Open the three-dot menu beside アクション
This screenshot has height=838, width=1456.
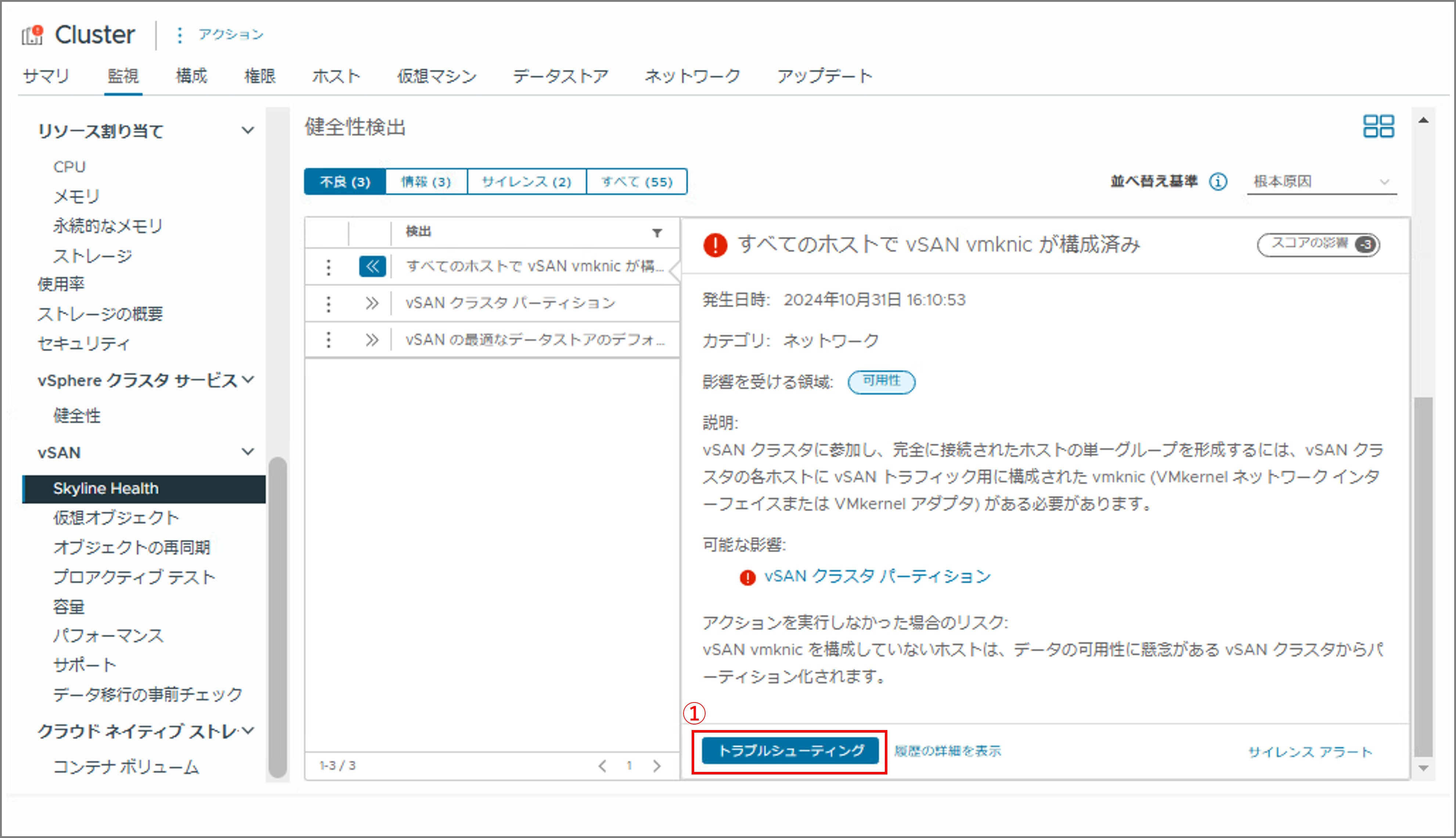tap(180, 35)
